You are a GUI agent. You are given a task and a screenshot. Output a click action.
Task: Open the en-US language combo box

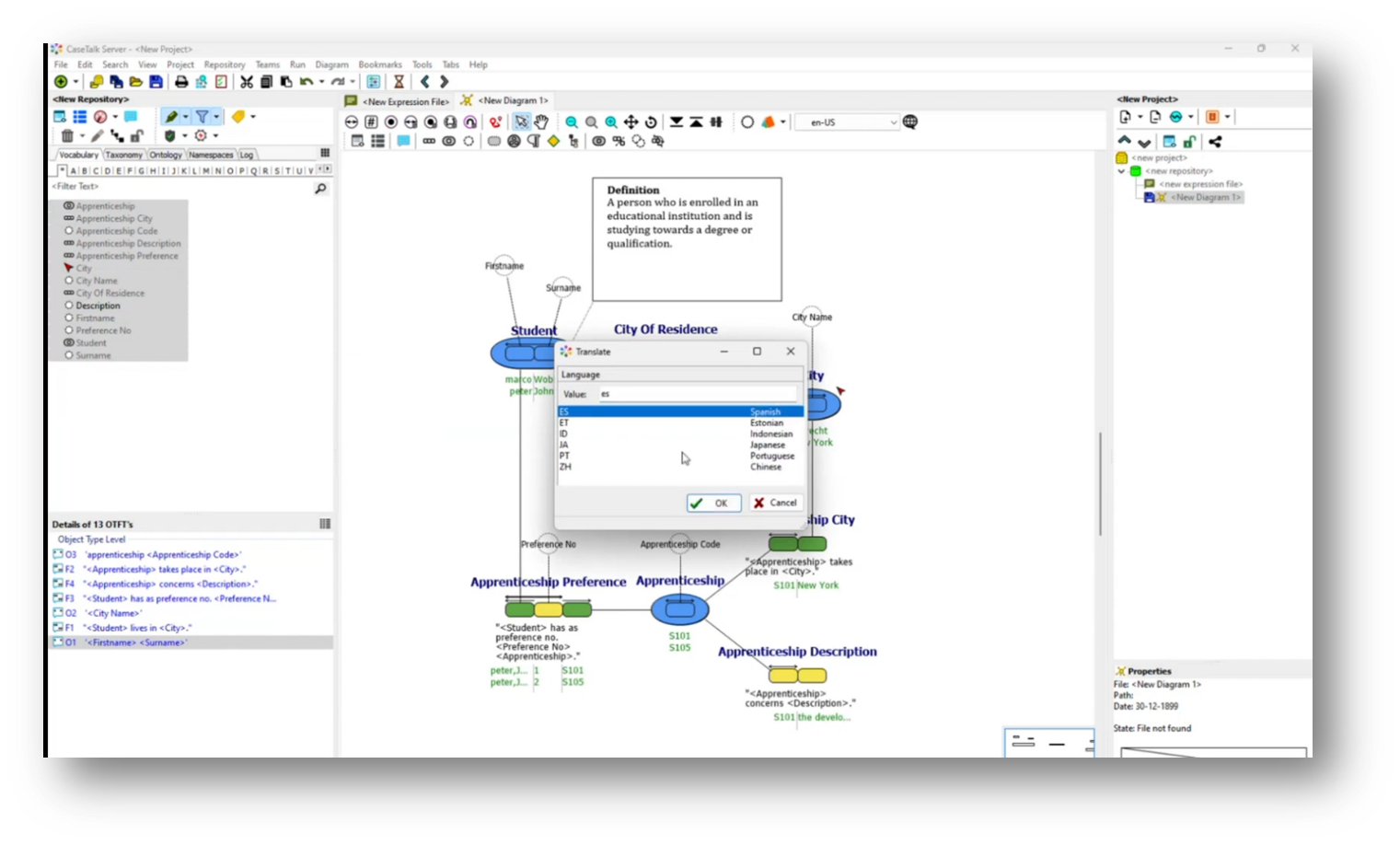[847, 122]
